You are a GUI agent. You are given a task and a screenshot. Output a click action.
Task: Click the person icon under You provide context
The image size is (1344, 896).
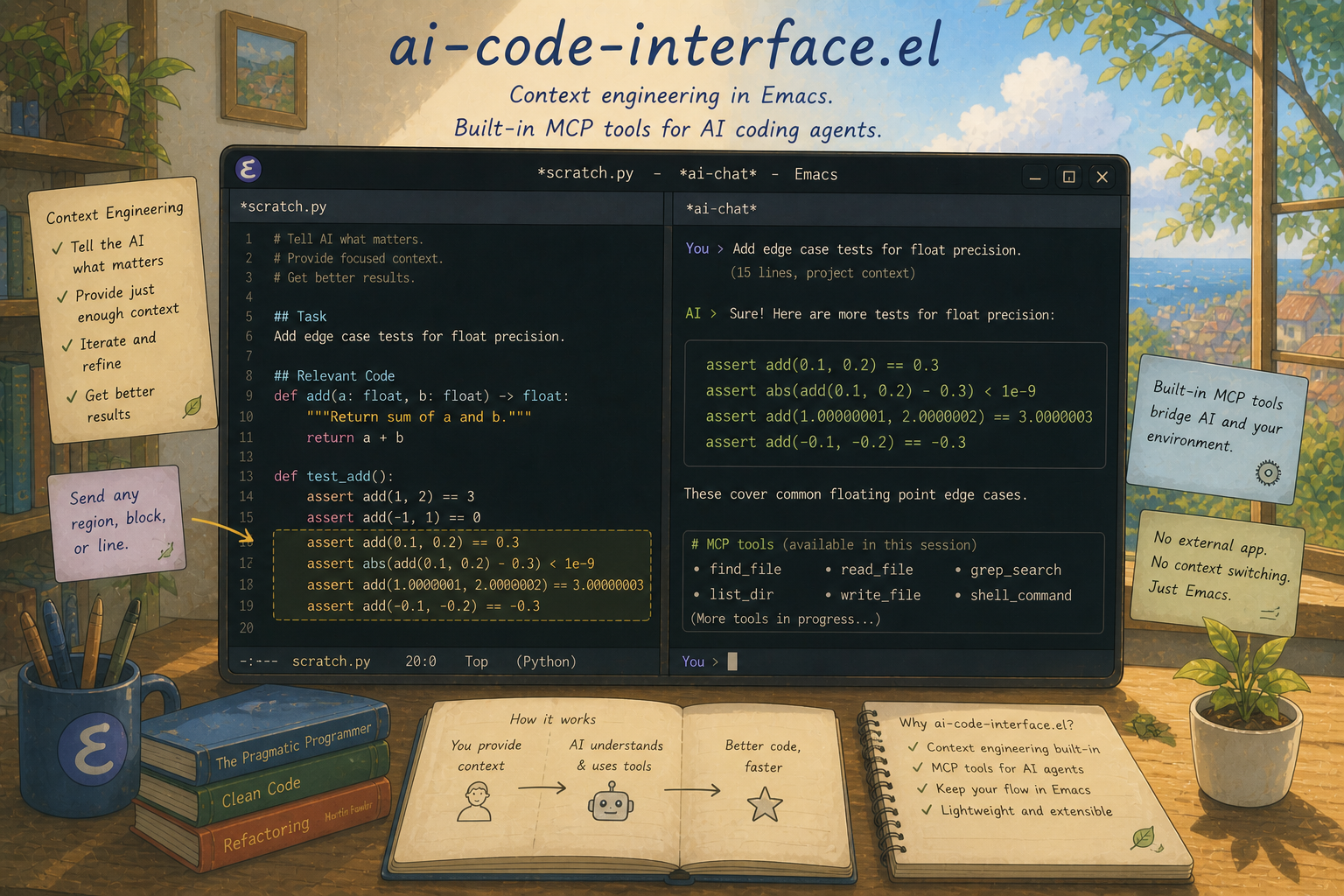click(474, 801)
